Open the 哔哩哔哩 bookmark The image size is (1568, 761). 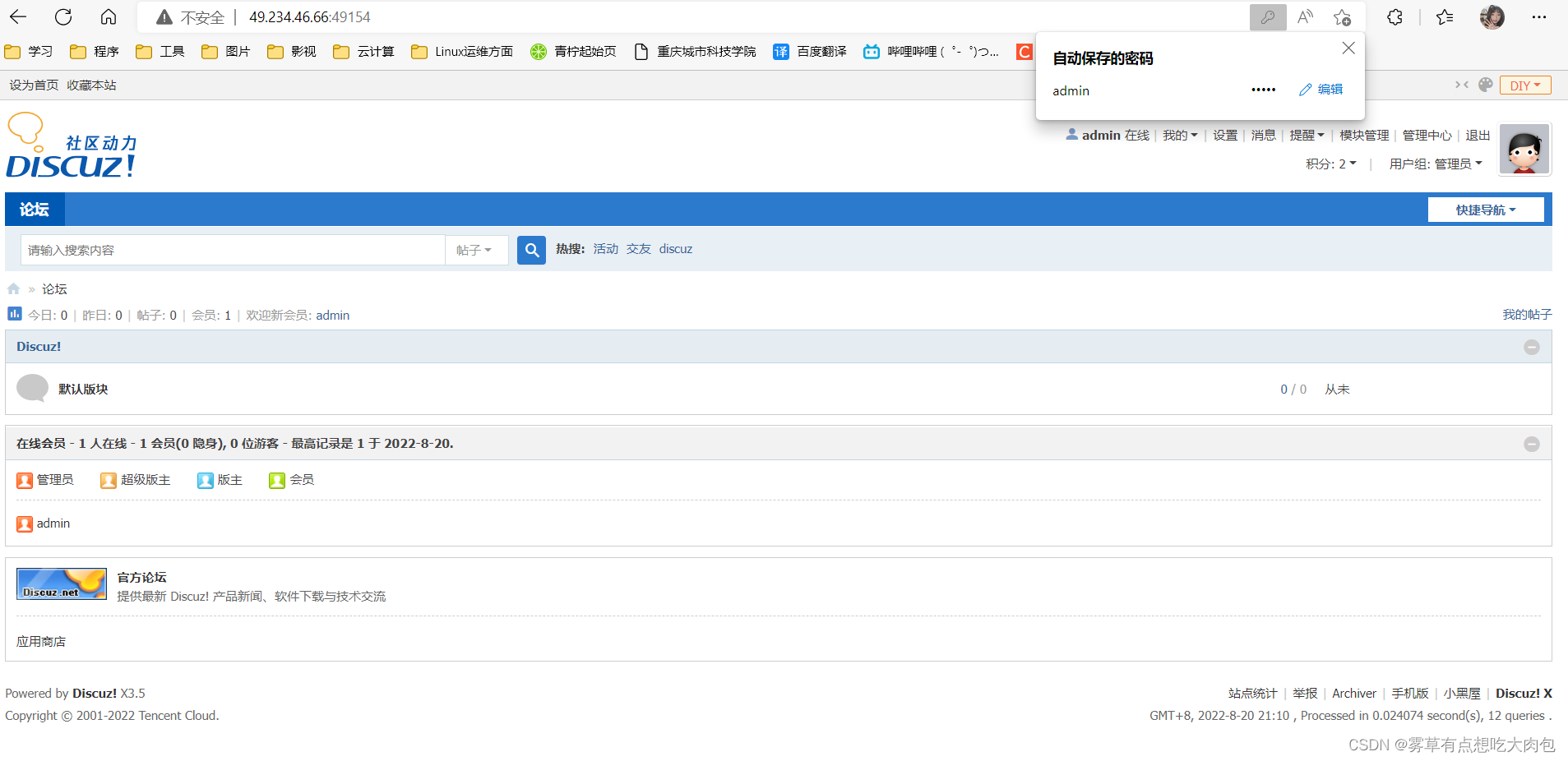coord(931,52)
